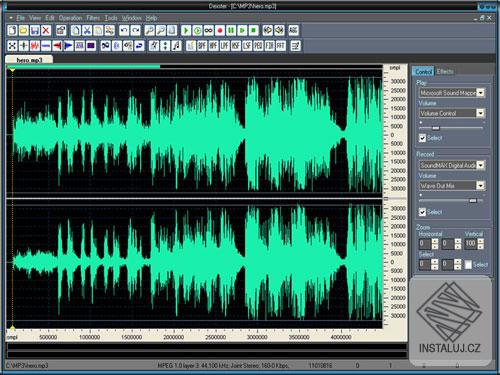Apply the PEQ parametric equalizer filter
This screenshot has height=375, width=500.
pyautogui.click(x=258, y=45)
